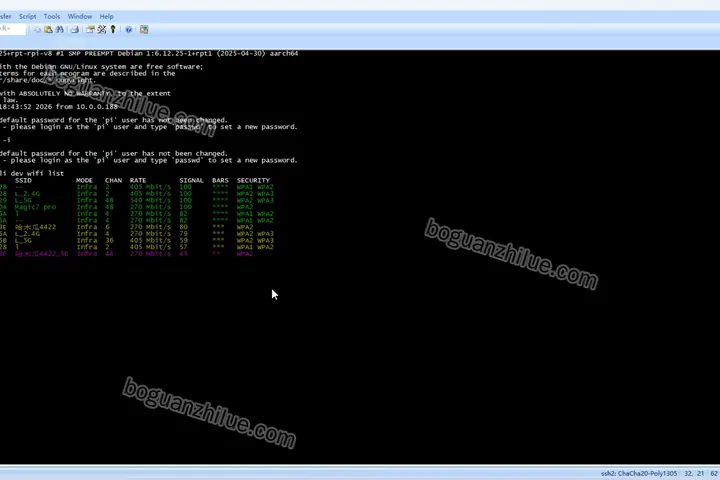
Task: Click the magenta channel value 44
Action: tap(109, 254)
